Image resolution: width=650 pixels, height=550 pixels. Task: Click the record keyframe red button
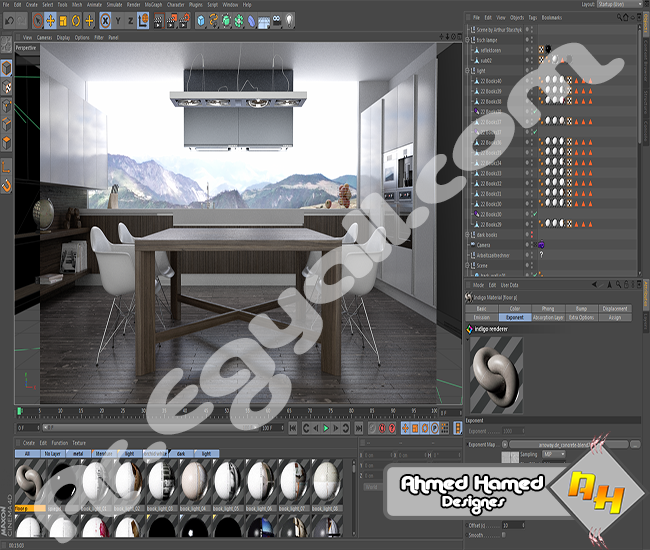coord(382,428)
